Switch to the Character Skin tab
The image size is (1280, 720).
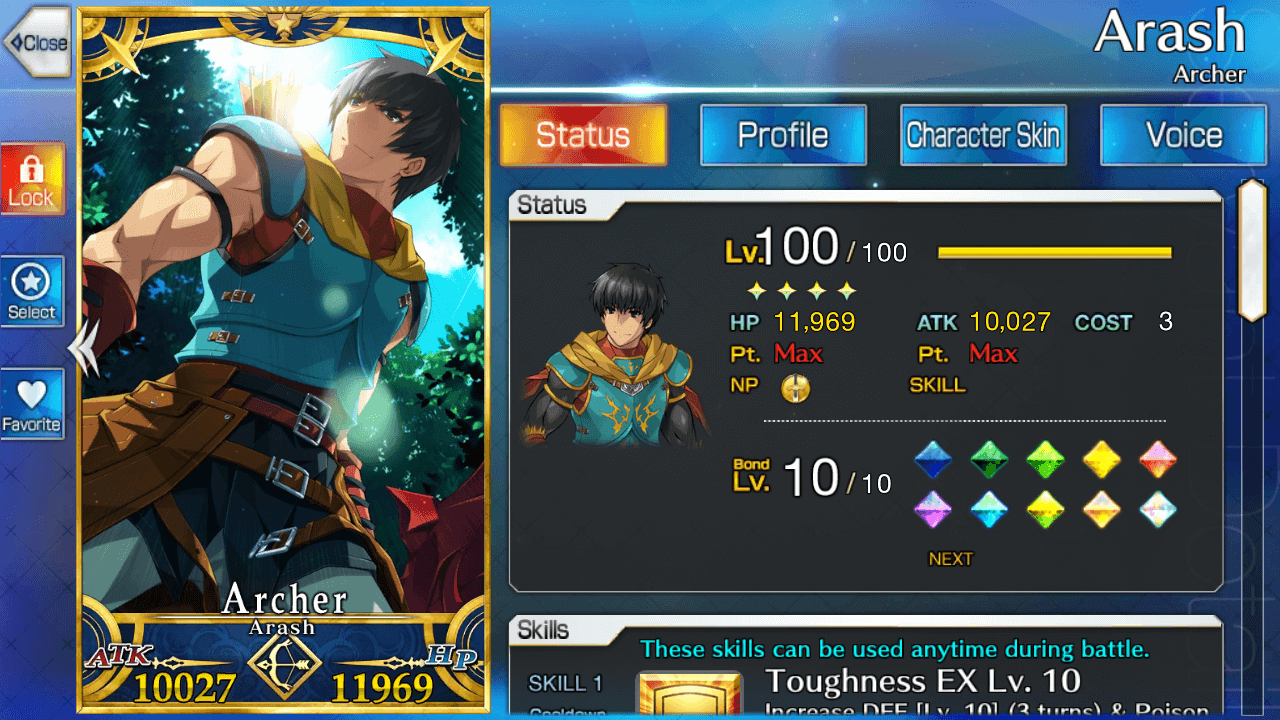983,135
